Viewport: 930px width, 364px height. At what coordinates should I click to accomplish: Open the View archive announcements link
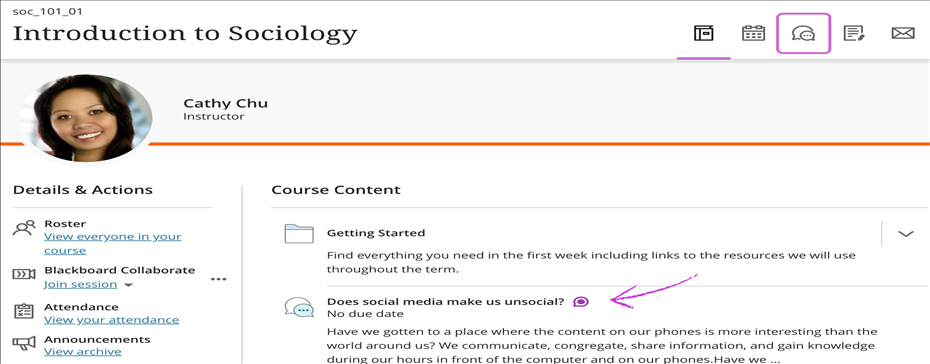pyautogui.click(x=82, y=352)
